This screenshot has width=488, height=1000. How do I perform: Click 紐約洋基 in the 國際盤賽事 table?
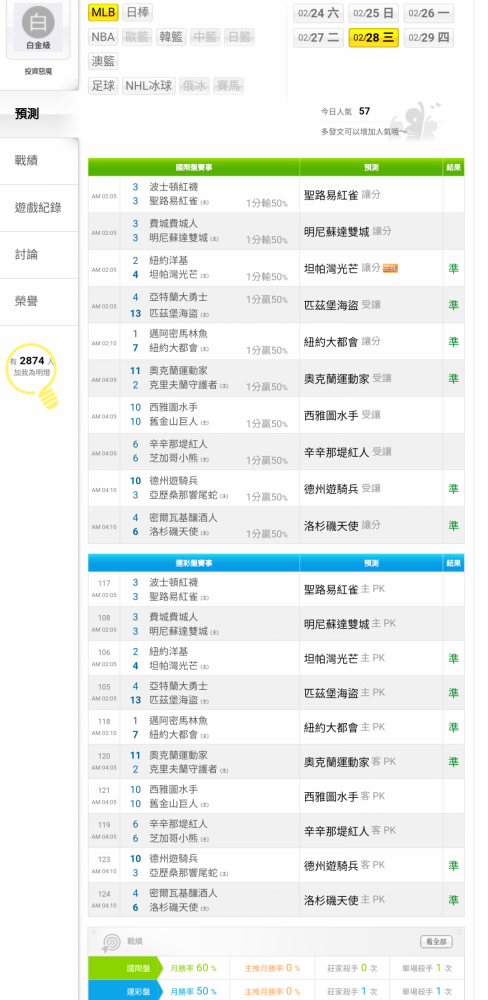tap(168, 260)
